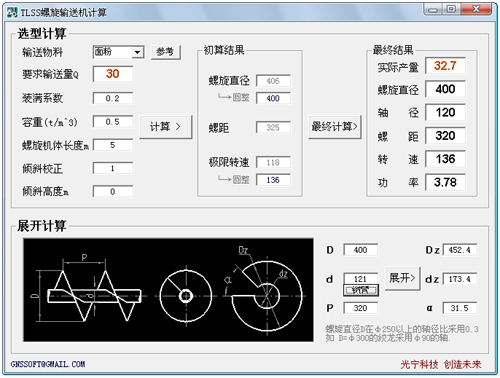Maximize the TLSS螺旋输送机计算 window

451,10
